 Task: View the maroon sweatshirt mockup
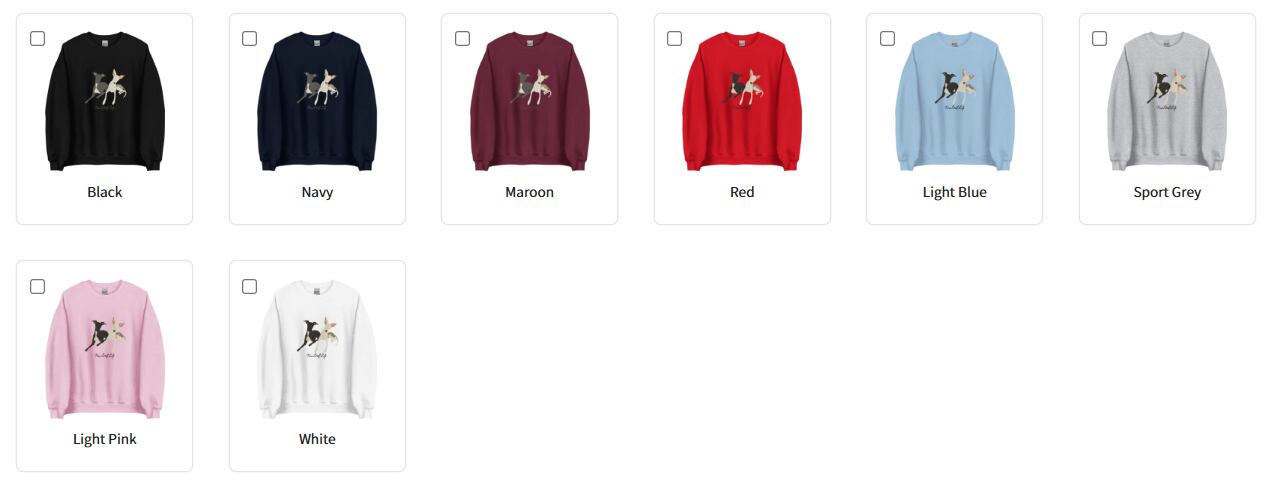click(x=530, y=101)
